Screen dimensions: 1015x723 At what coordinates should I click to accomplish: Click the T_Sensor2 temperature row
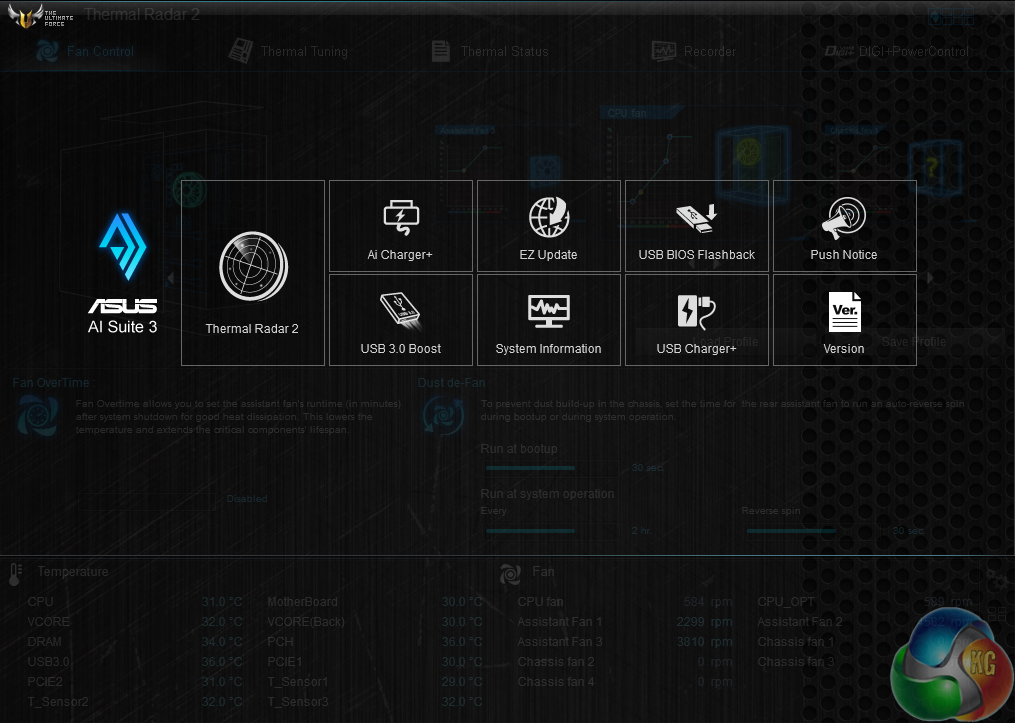135,702
